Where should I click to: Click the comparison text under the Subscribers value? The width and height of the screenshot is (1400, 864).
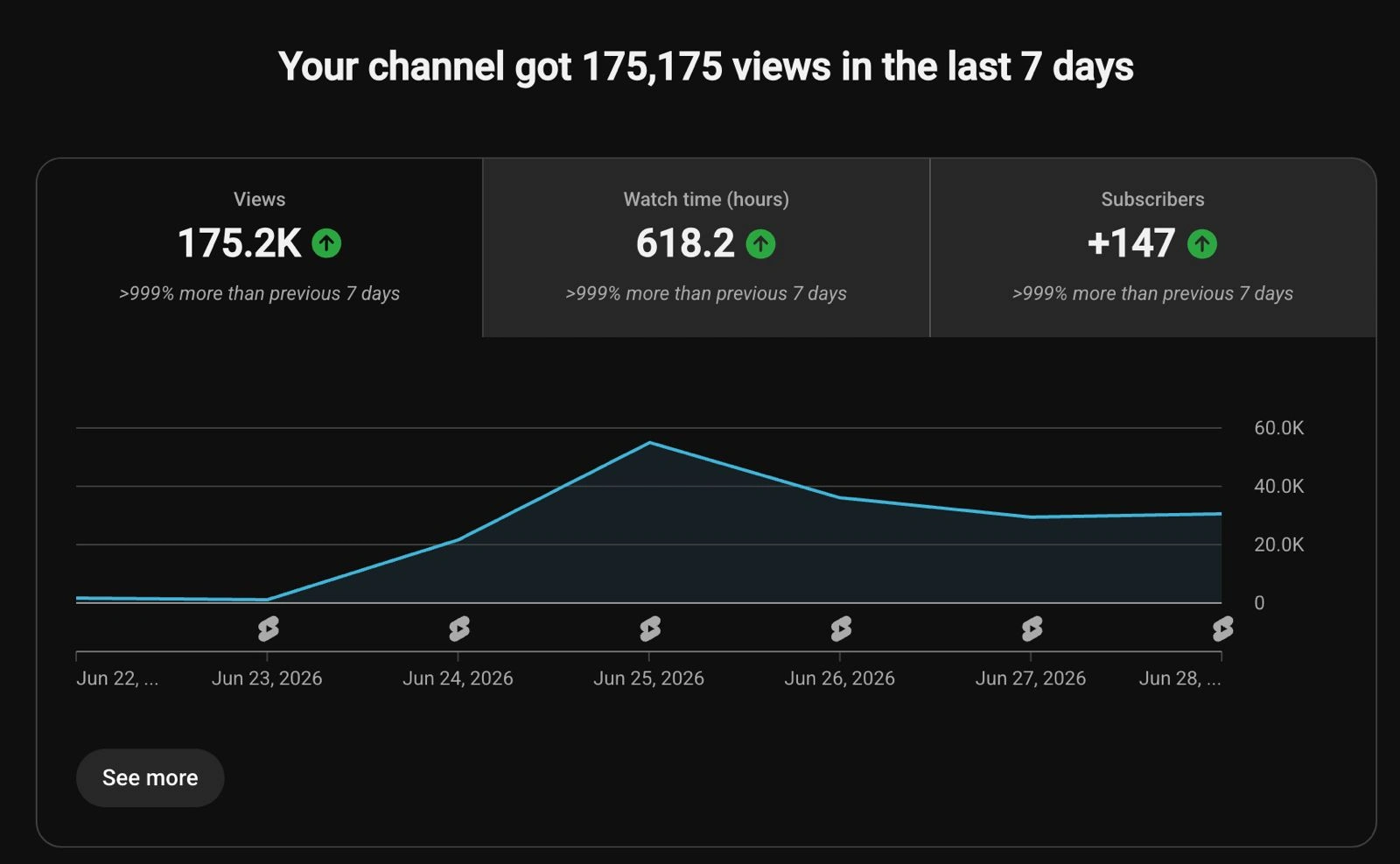click(x=1153, y=293)
